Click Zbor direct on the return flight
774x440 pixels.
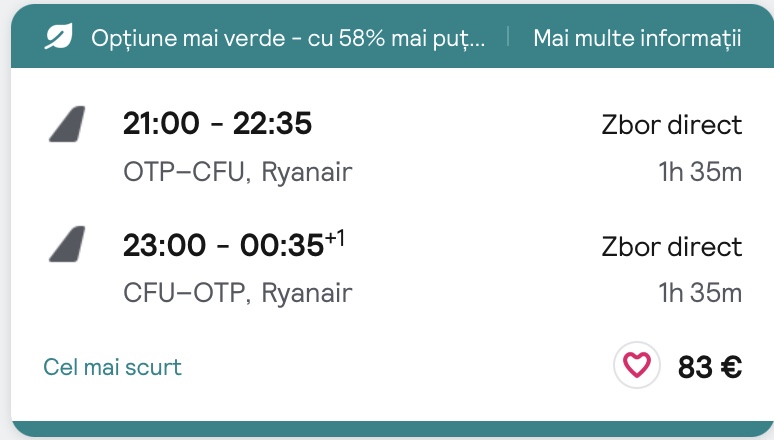[671, 246]
